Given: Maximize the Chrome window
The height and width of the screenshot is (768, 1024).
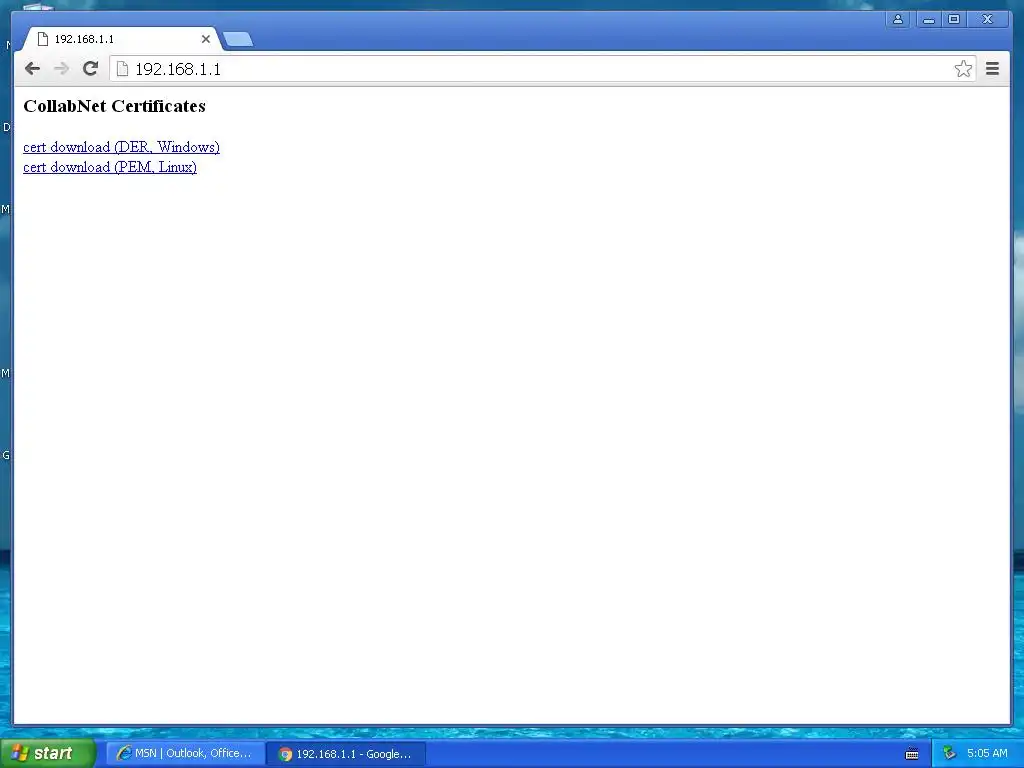Looking at the screenshot, I should point(954,20).
